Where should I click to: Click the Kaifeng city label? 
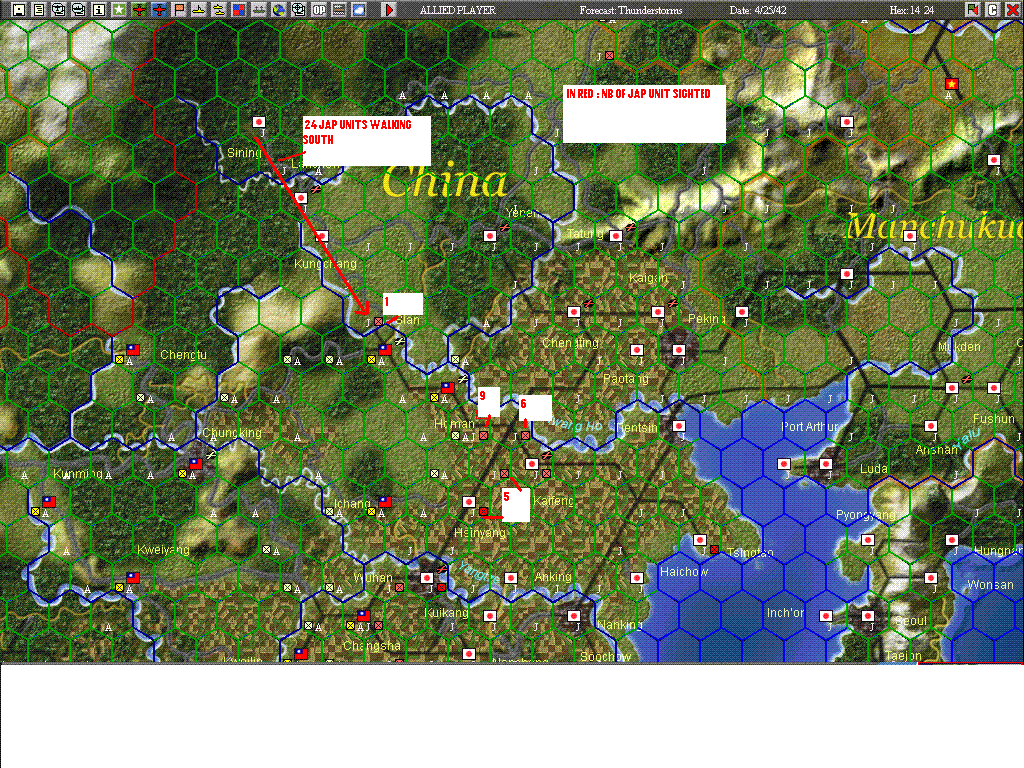(554, 501)
